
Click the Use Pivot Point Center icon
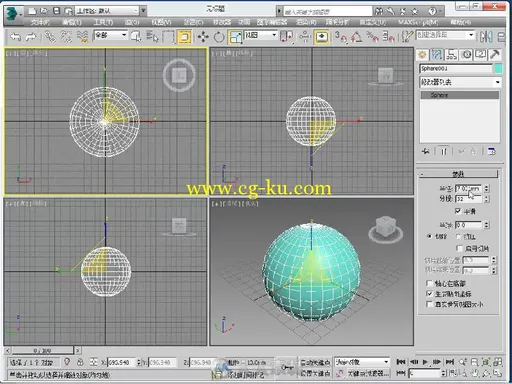click(x=287, y=37)
